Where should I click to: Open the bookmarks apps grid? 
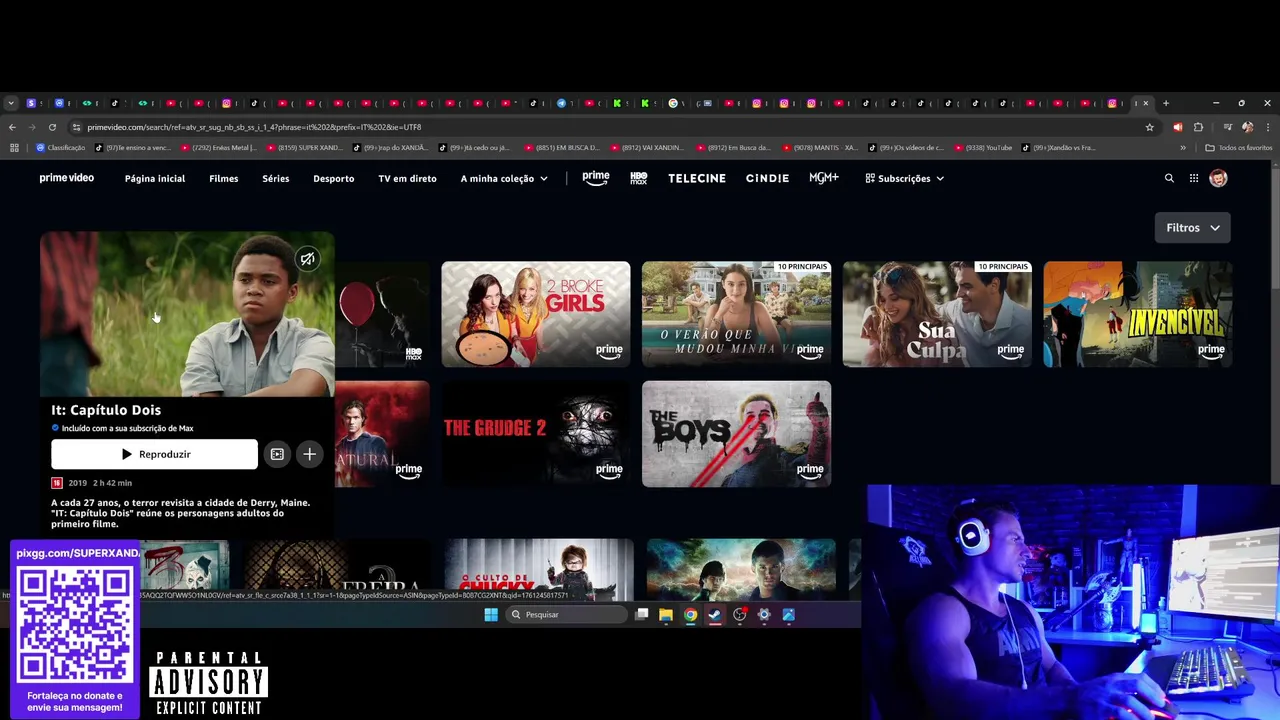pyautogui.click(x=14, y=148)
